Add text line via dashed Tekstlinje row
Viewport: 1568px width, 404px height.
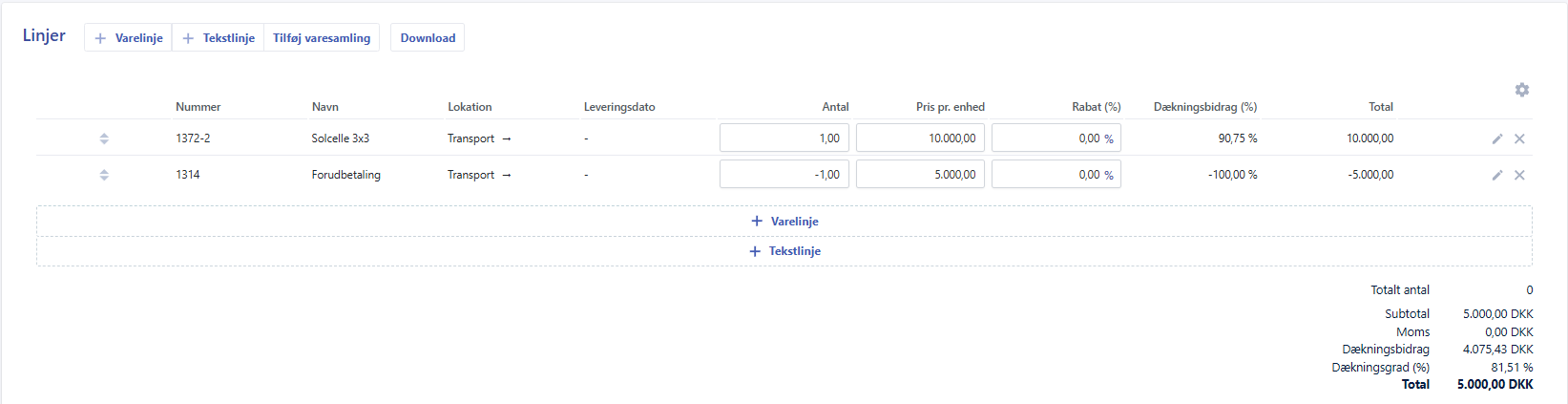[x=784, y=251]
